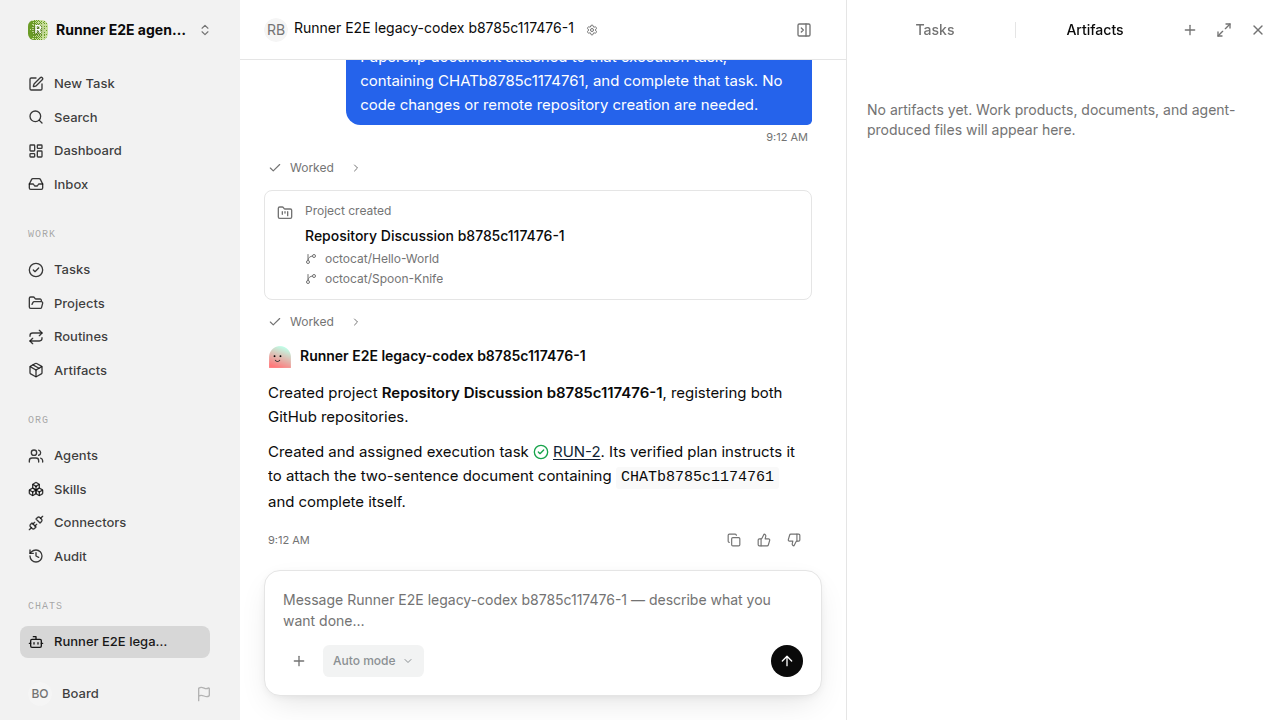Copy the agent's reply message
This screenshot has height=720, width=1280.
click(x=734, y=540)
